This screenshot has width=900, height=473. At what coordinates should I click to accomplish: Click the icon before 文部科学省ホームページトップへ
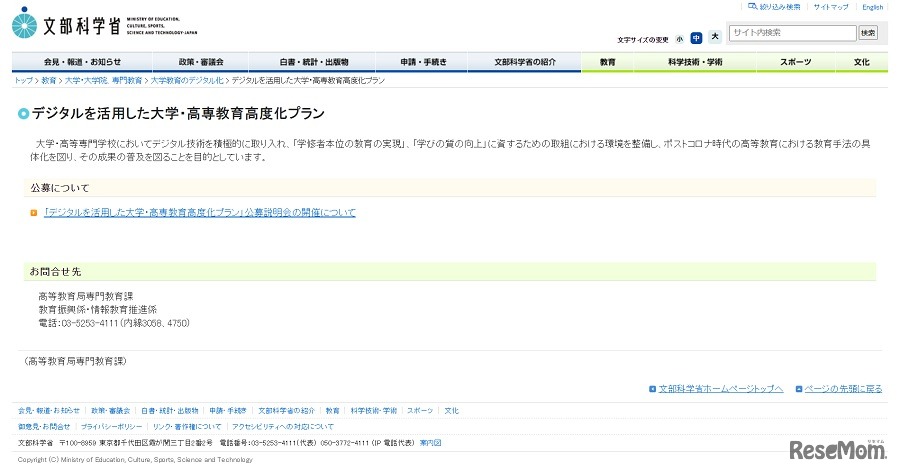[x=653, y=389]
